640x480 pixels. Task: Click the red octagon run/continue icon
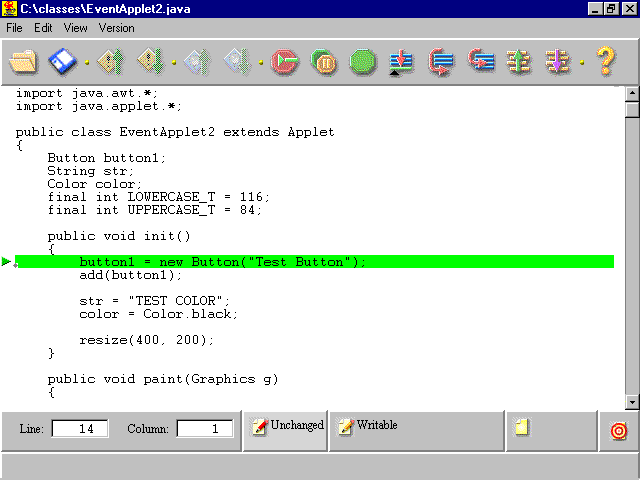coord(284,62)
